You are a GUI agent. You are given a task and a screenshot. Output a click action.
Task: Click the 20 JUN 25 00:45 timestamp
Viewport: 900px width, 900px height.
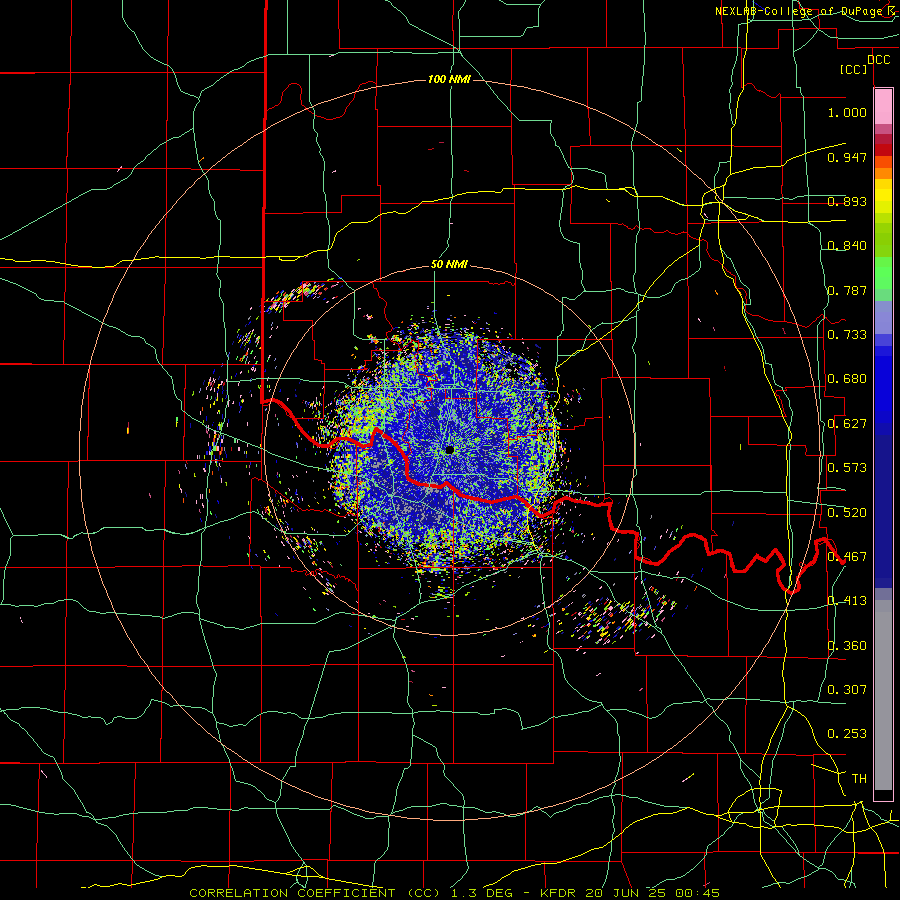point(653,893)
